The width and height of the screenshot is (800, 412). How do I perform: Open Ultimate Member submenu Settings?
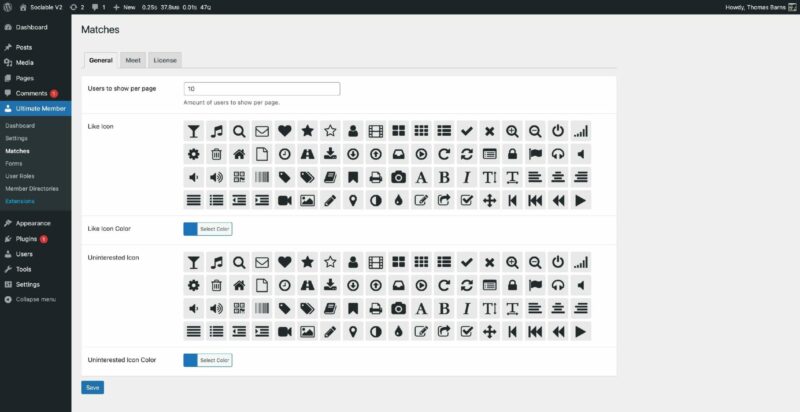click(16, 138)
